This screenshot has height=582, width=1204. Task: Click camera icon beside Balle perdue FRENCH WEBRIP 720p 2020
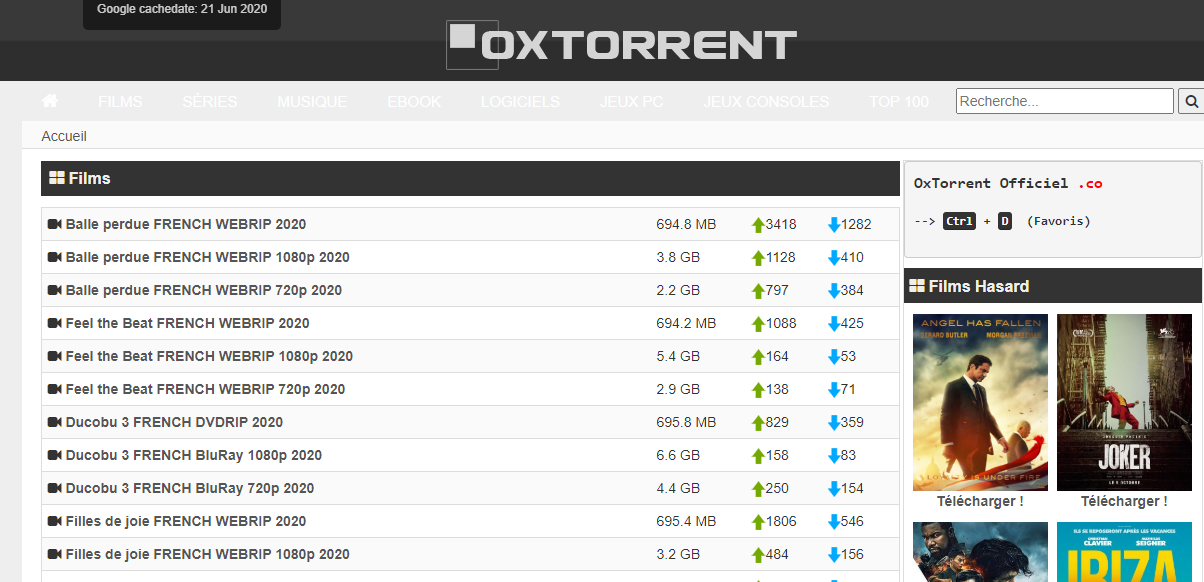click(55, 290)
